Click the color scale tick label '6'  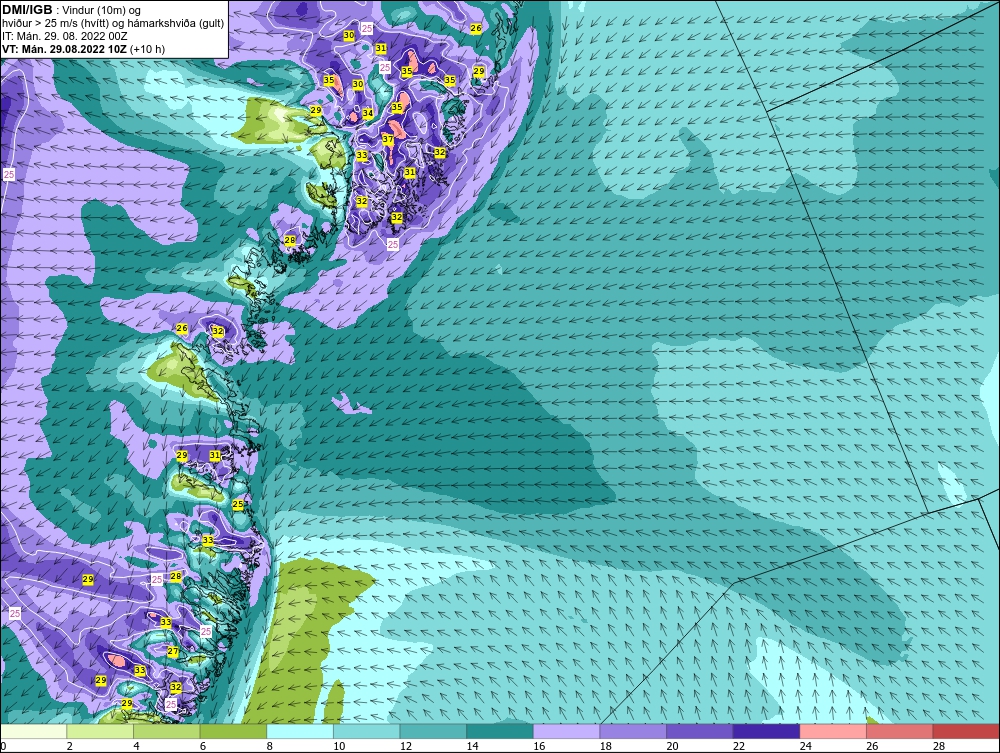[x=203, y=746]
